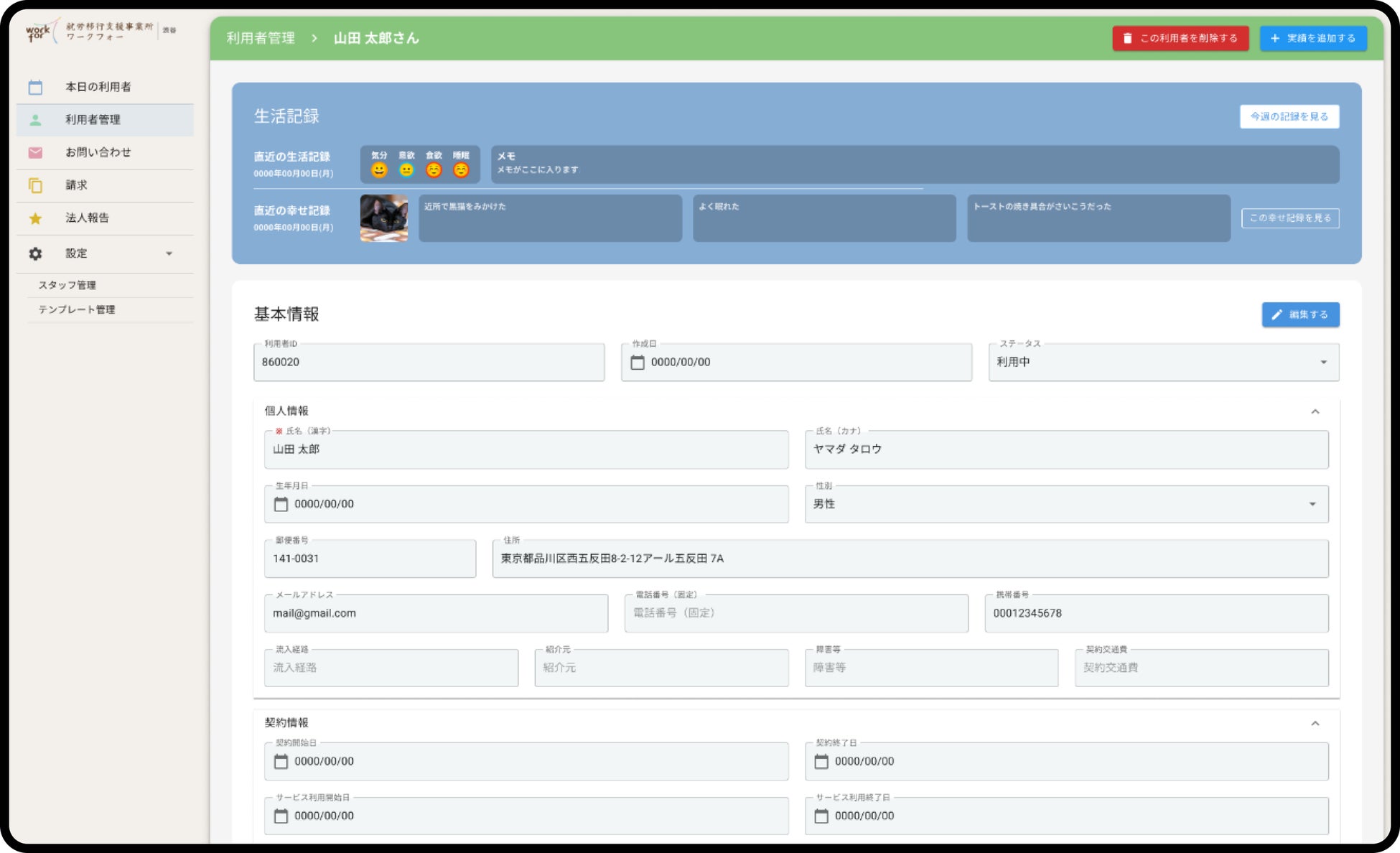Viewport: 1400px width, 853px height.
Task: Click the 気分 mood emoji face
Action: point(379,170)
